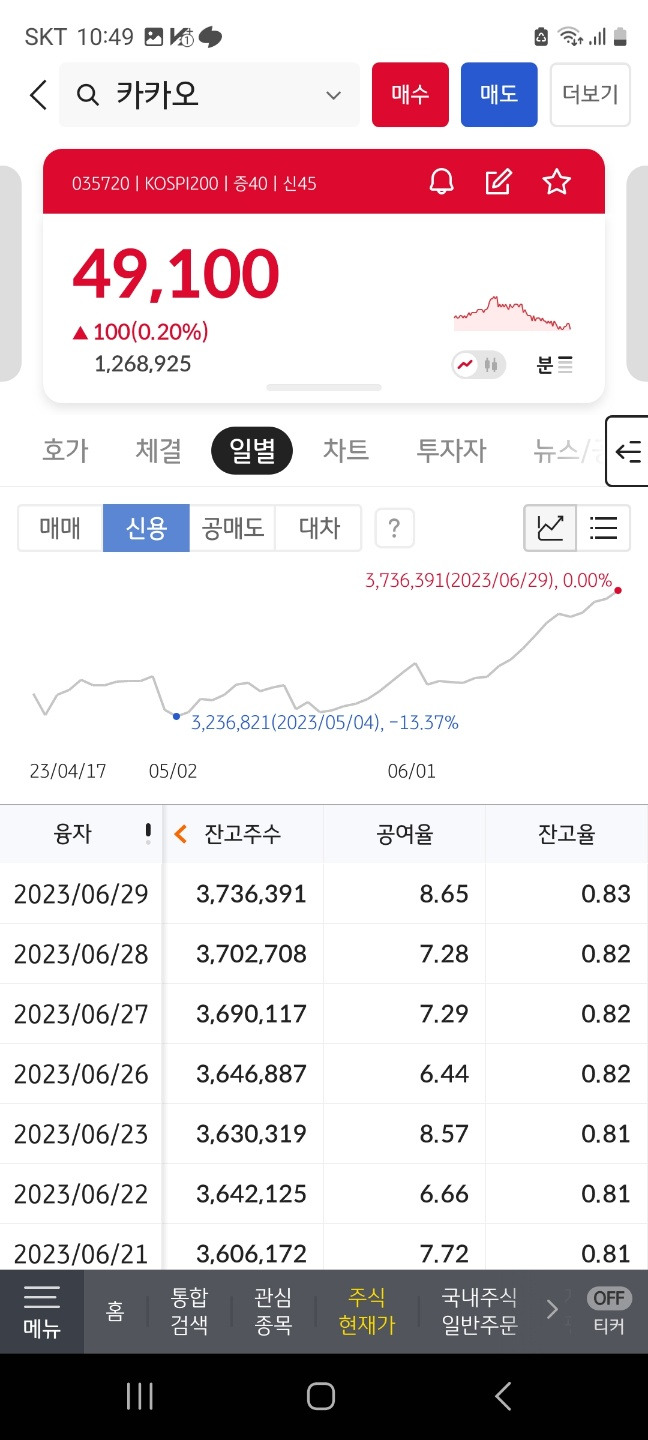648x1440 pixels.
Task: Open 국내주식 일반주문 in bottom bar
Action: tap(480, 1312)
